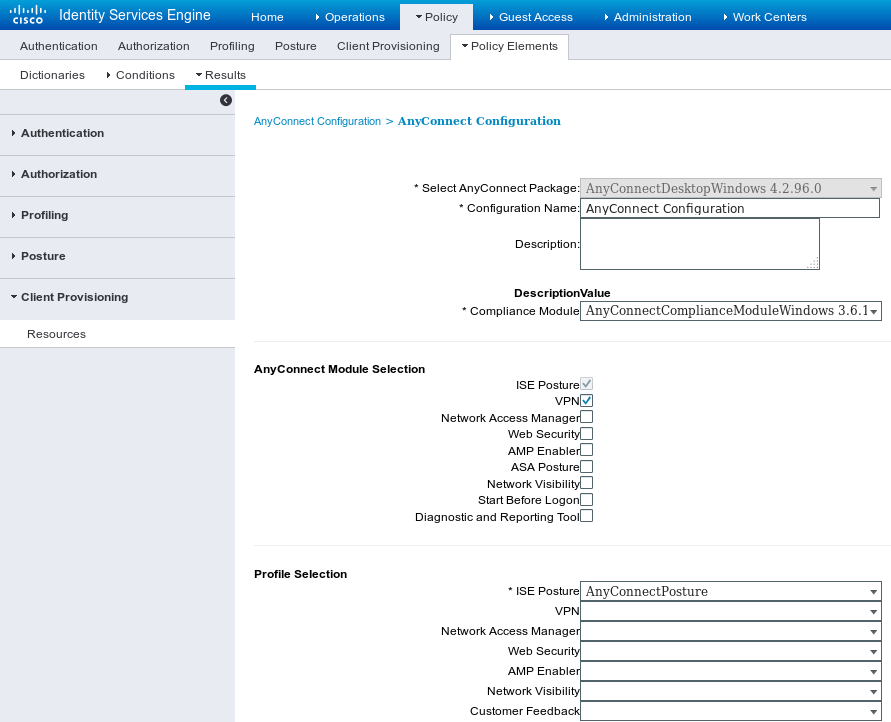Open the ISE Posture profile dropdown
Viewport: 891px width, 722px height.
point(731,591)
